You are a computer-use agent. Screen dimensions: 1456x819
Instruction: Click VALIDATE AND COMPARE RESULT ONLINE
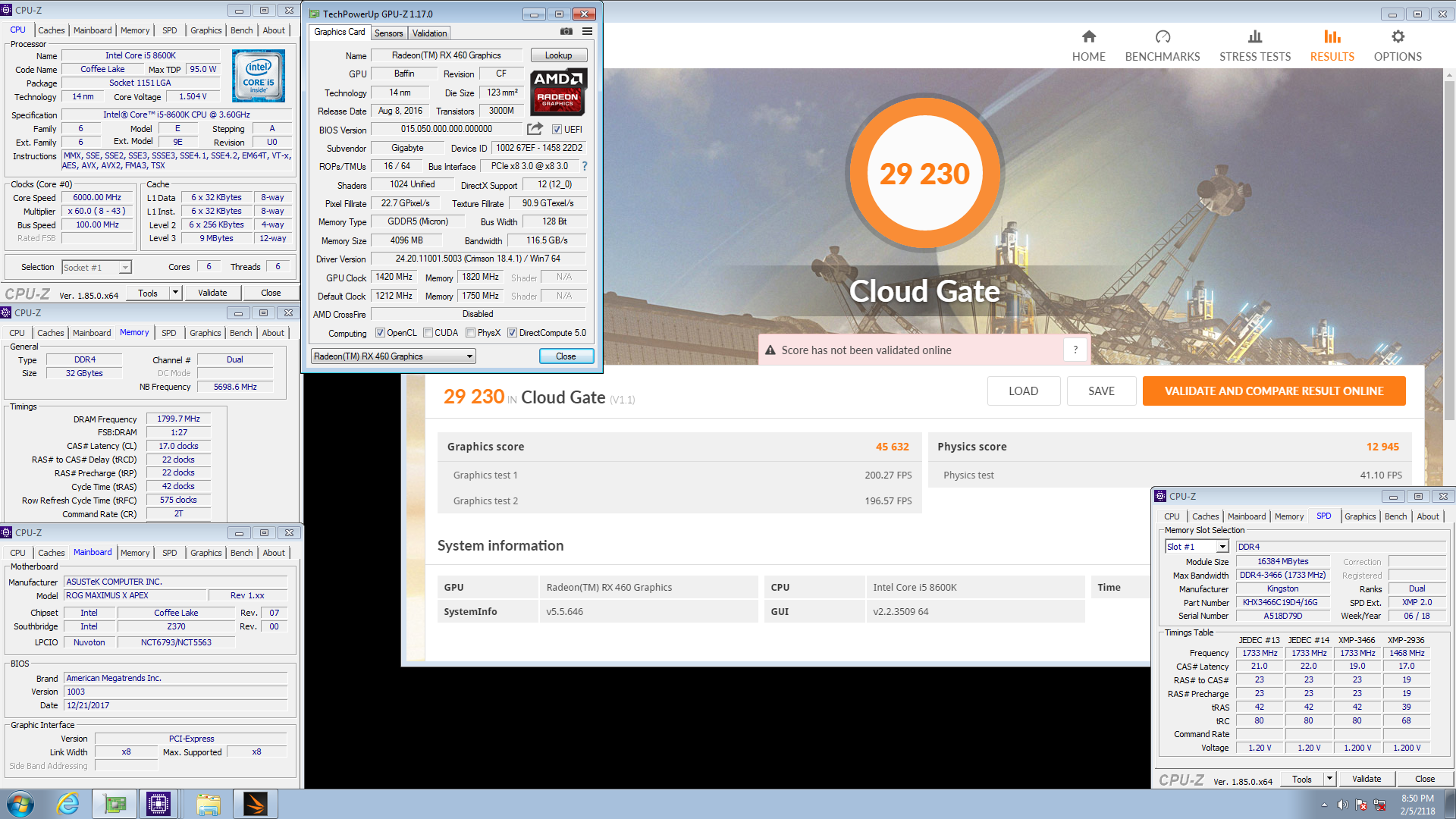(x=1274, y=391)
